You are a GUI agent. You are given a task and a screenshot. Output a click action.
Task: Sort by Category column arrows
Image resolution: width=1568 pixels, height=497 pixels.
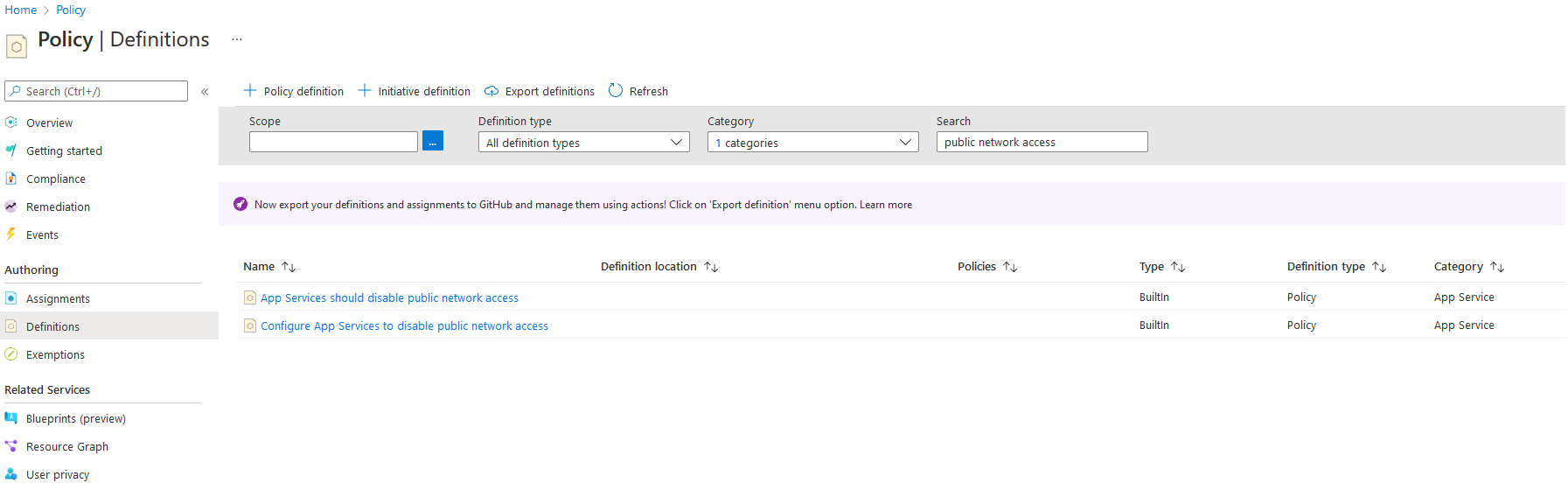(x=1497, y=267)
